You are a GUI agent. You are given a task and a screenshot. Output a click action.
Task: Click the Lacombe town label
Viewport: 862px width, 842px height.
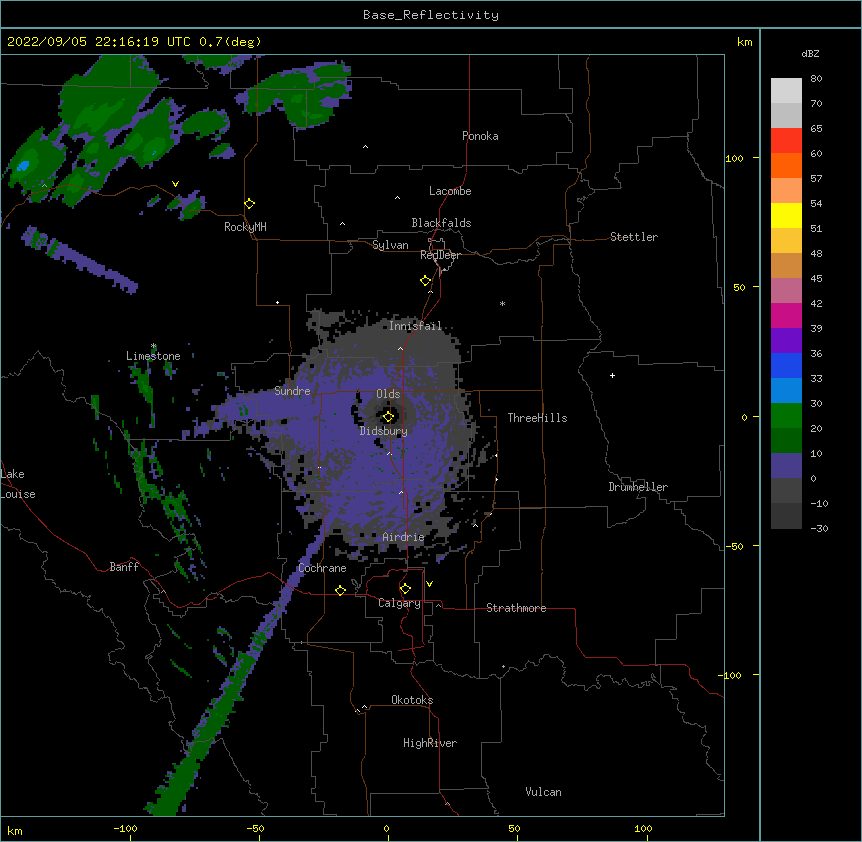450,191
